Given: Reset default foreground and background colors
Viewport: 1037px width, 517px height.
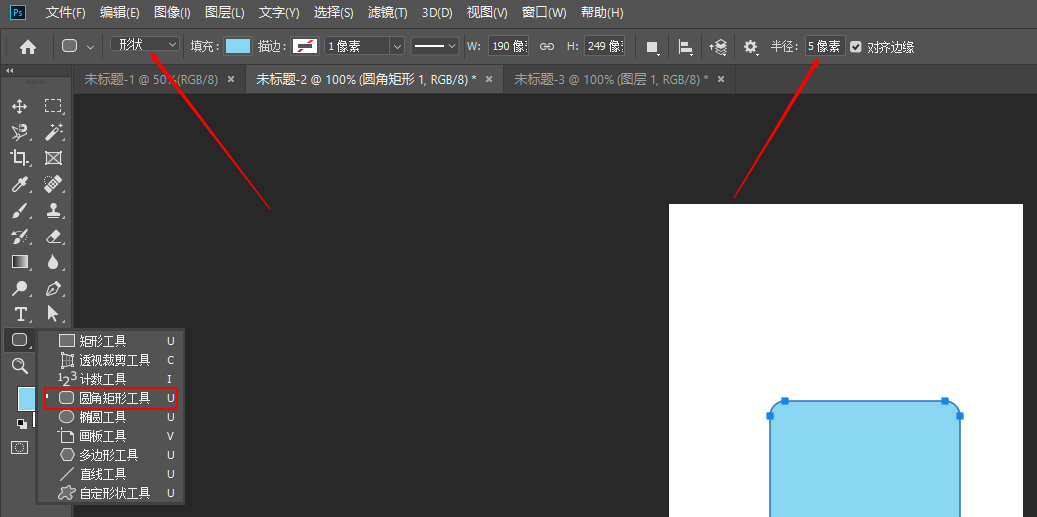Looking at the screenshot, I should coord(22,423).
